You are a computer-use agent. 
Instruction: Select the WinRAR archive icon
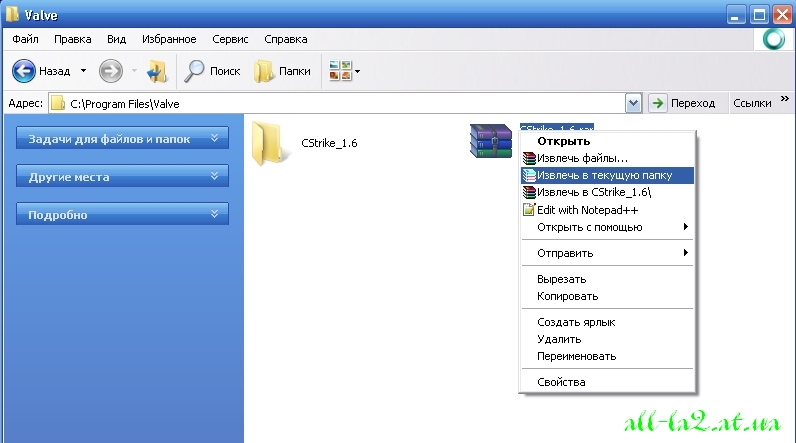coord(490,141)
